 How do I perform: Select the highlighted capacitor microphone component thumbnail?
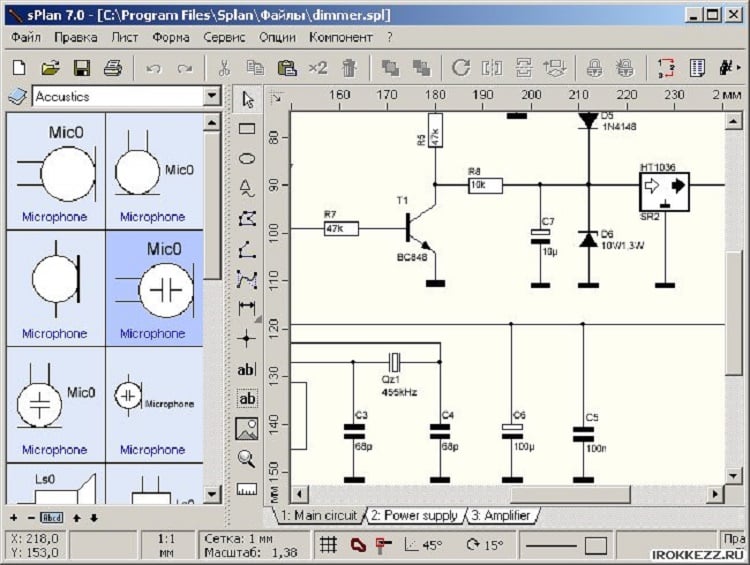(x=154, y=289)
